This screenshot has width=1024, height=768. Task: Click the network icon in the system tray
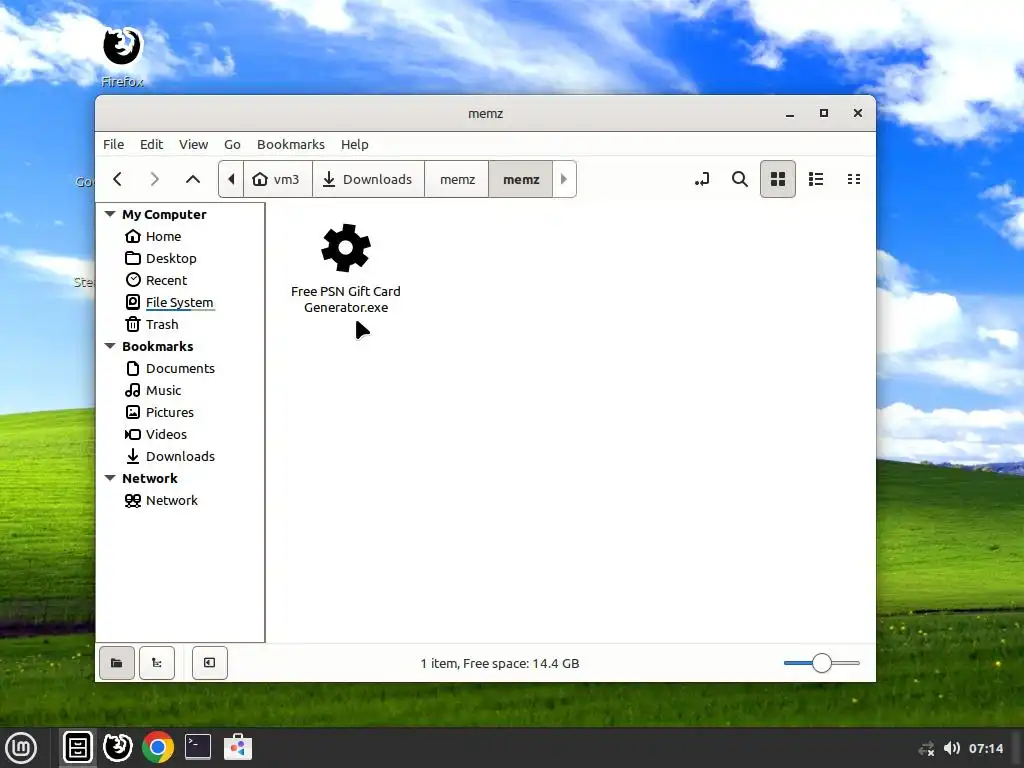[926, 748]
